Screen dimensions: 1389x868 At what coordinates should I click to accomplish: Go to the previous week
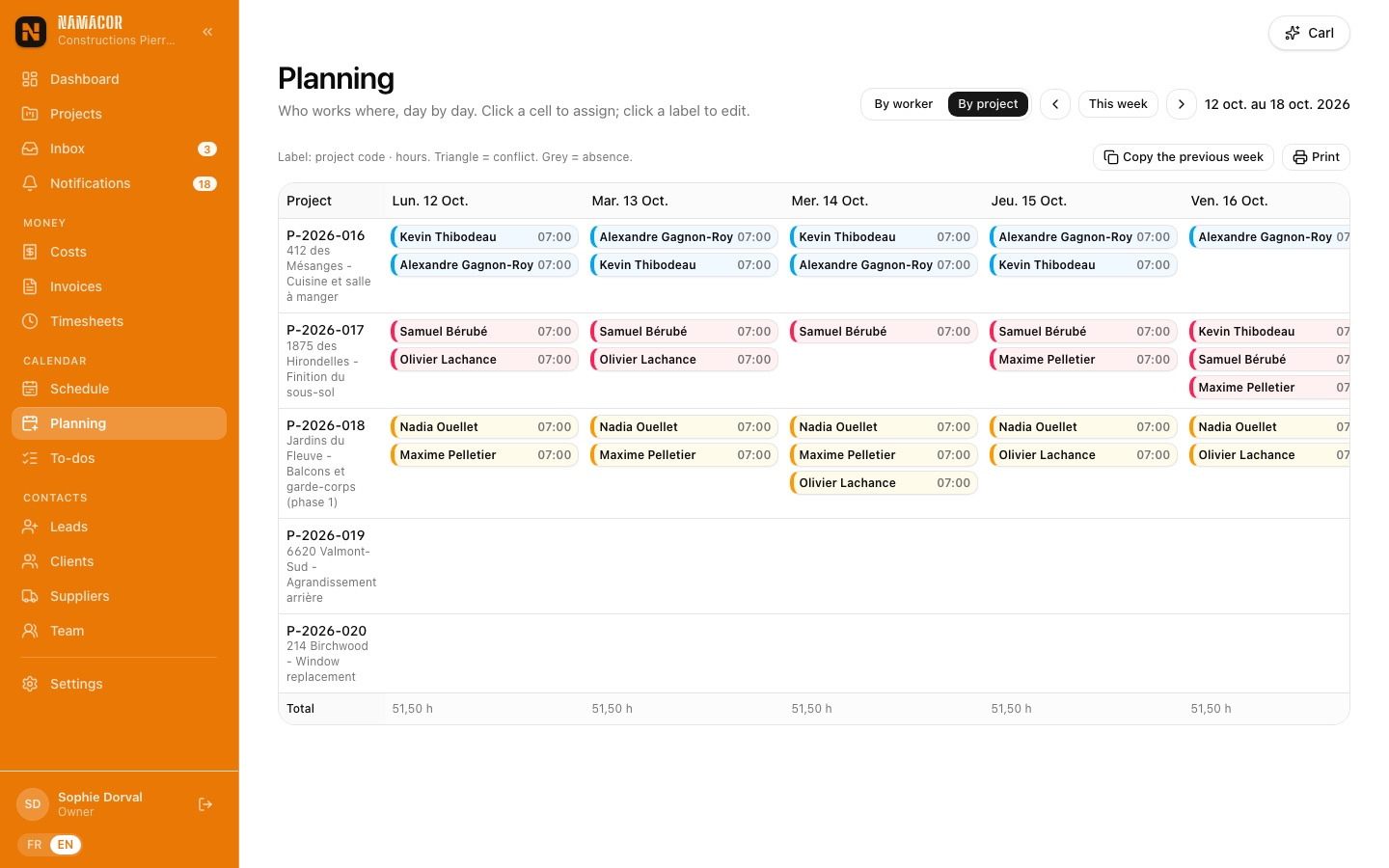1055,104
